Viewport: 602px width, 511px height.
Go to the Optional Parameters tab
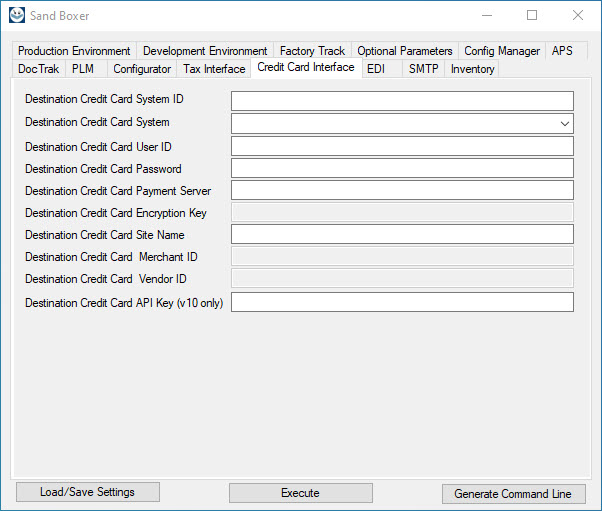(405, 51)
